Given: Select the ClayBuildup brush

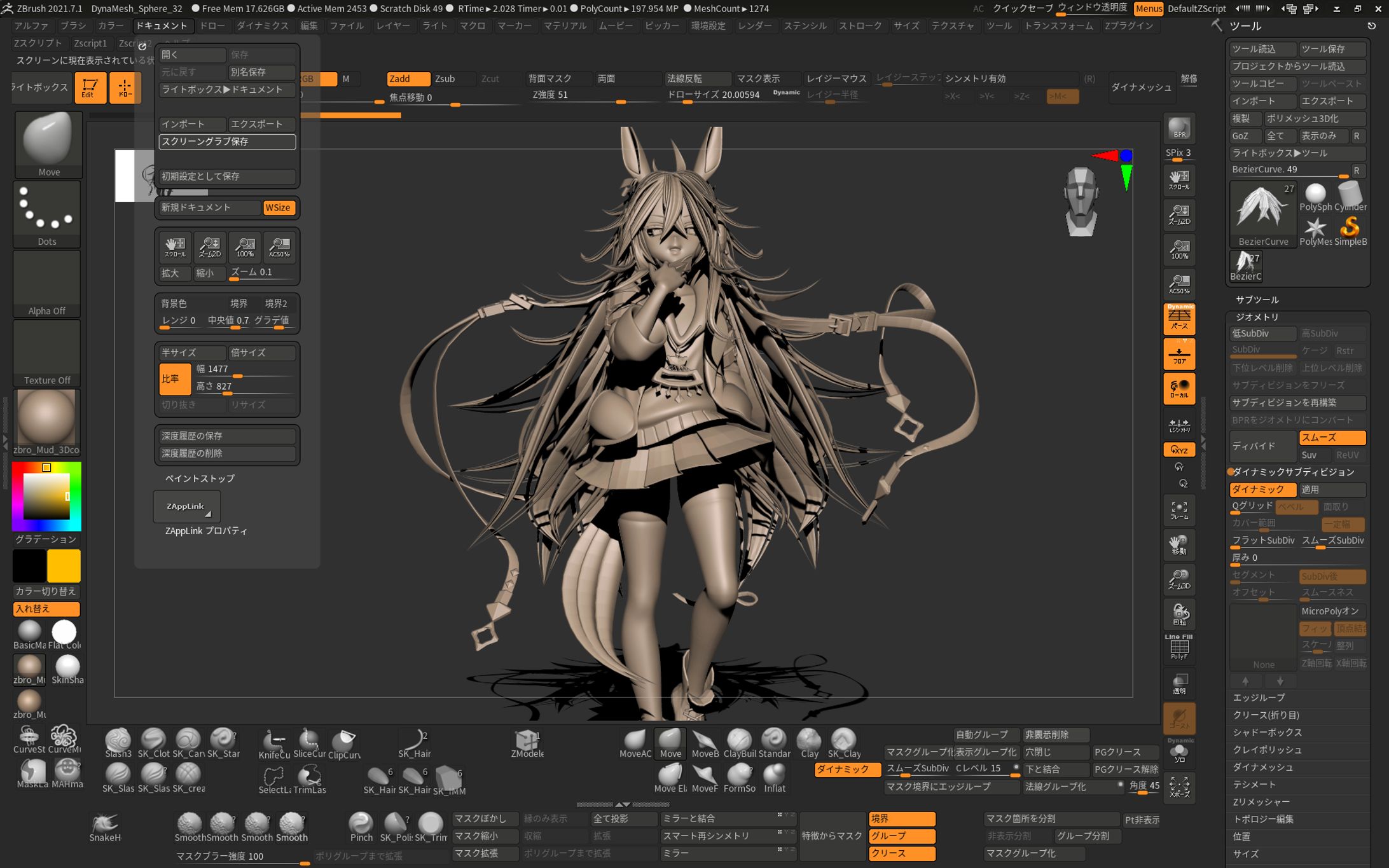Looking at the screenshot, I should click(739, 744).
